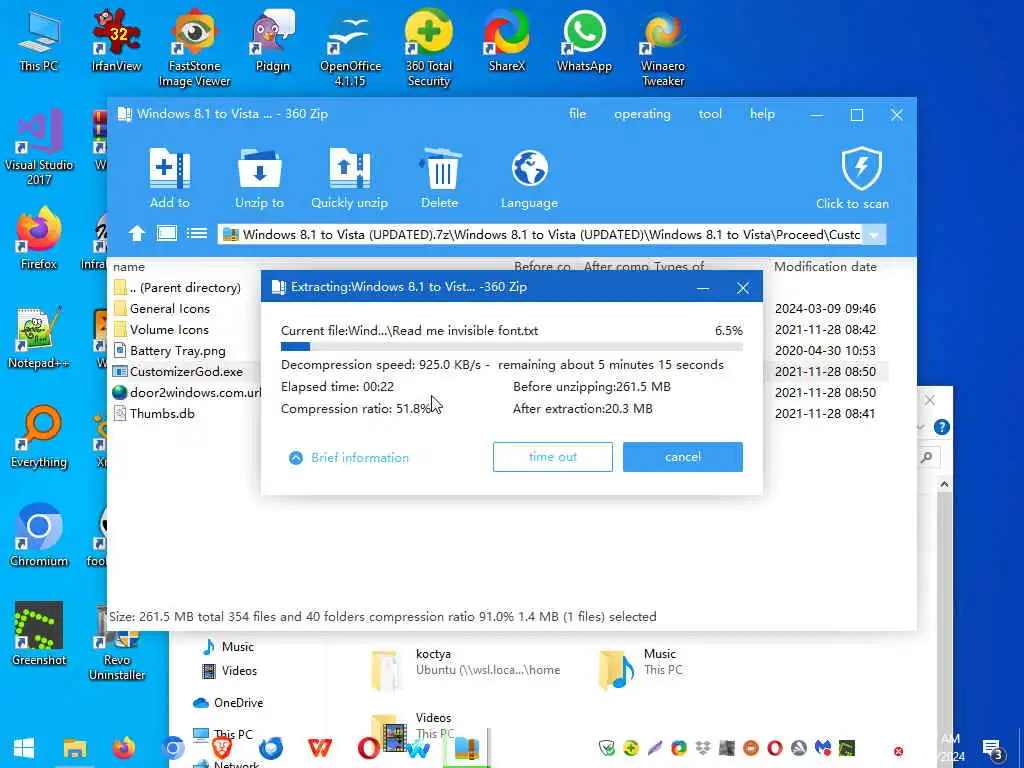The height and width of the screenshot is (768, 1024).
Task: Go up one directory with arrow icon
Action: [136, 233]
